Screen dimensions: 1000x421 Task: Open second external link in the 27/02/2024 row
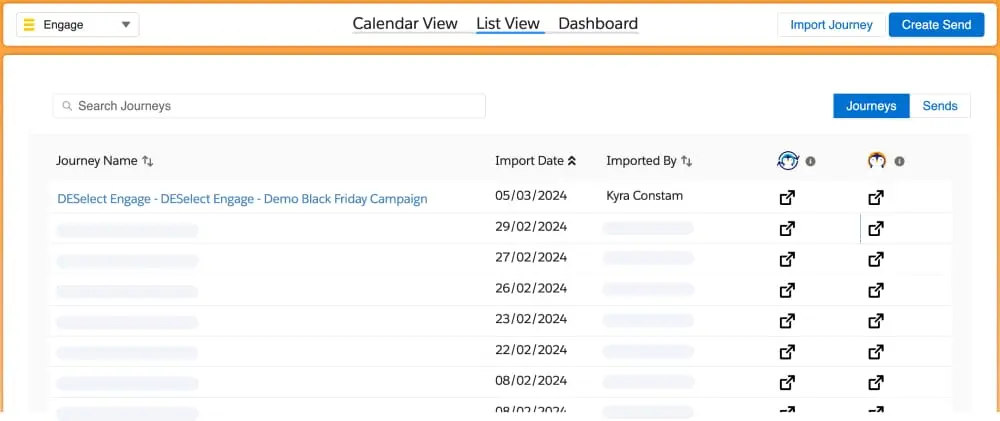pos(876,260)
